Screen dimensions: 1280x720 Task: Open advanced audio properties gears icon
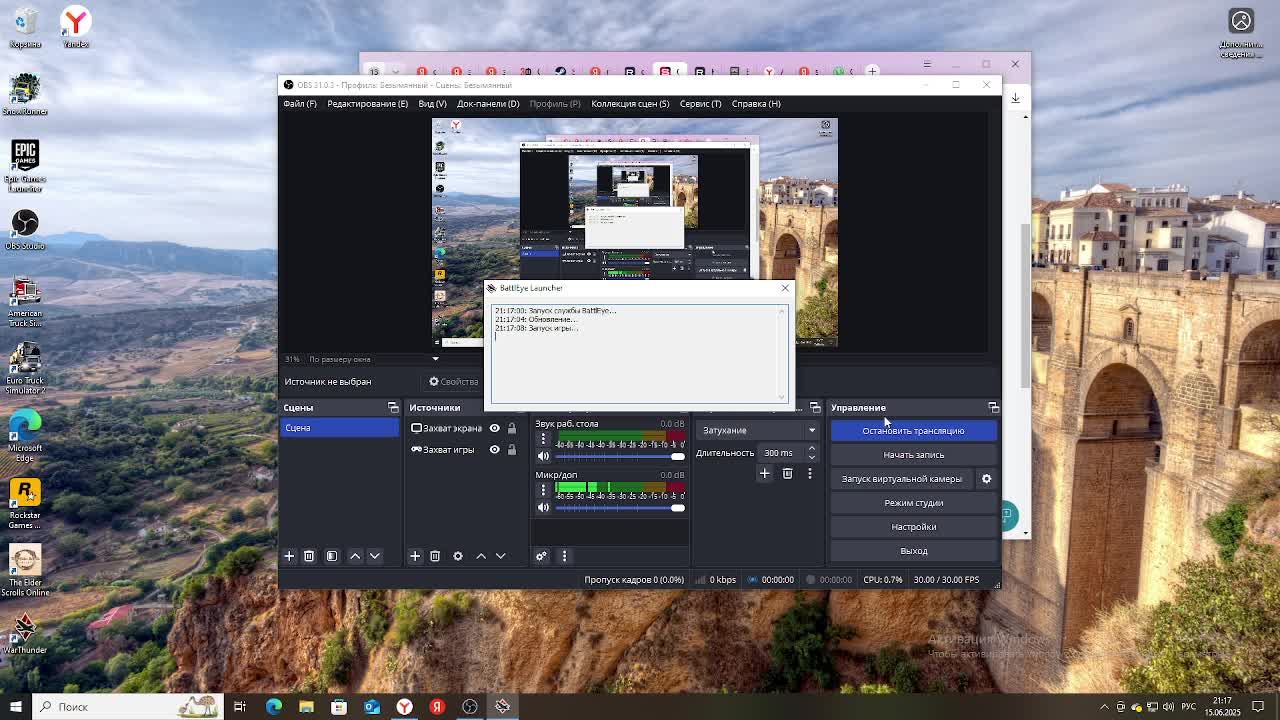point(541,556)
